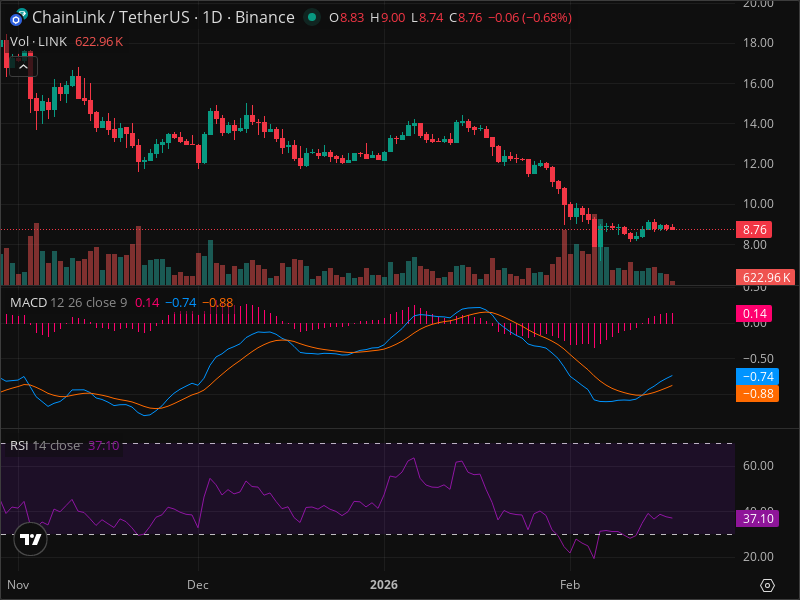Click the 16.00 price scale label
Image resolution: width=800 pixels, height=600 pixels.
(x=758, y=84)
